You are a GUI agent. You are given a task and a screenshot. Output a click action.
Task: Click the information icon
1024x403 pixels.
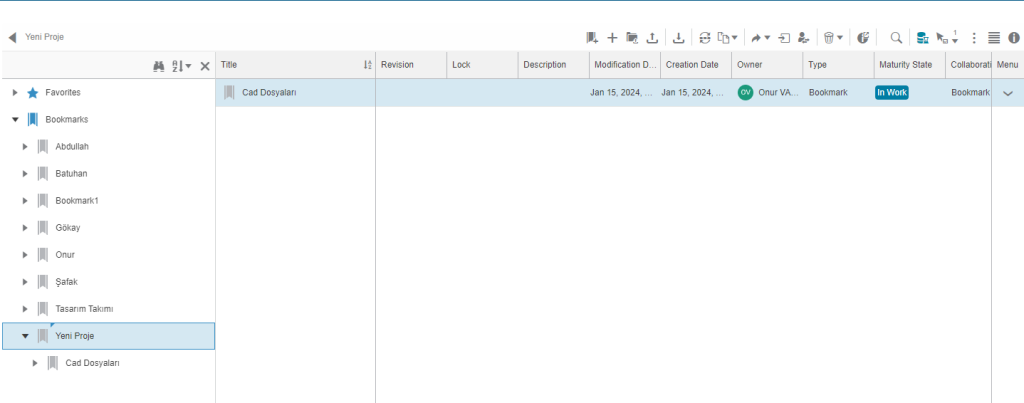click(1013, 38)
